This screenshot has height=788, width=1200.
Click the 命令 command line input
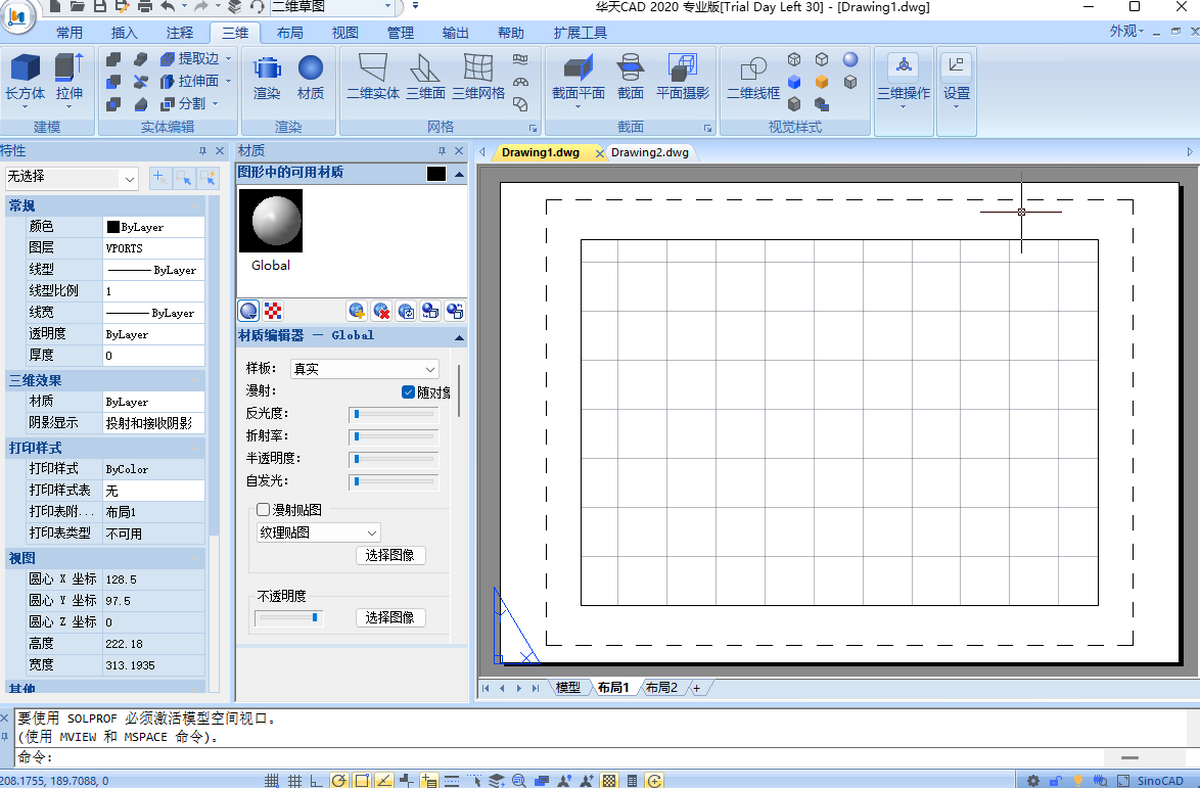(560, 758)
